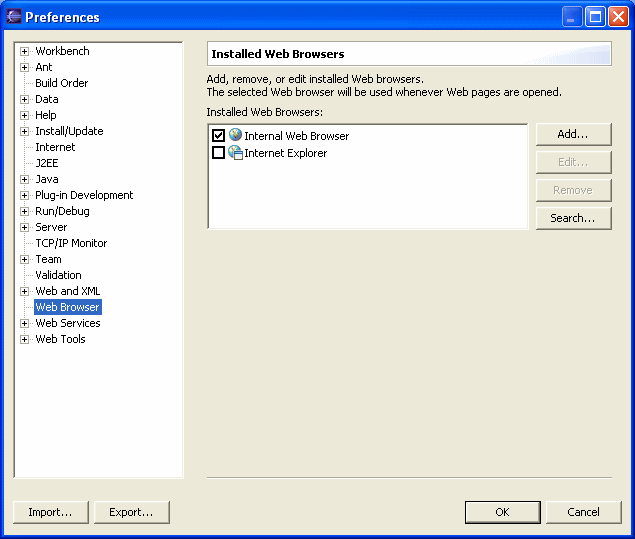635x539 pixels.
Task: Select Server in the preferences tree
Action: tap(51, 227)
